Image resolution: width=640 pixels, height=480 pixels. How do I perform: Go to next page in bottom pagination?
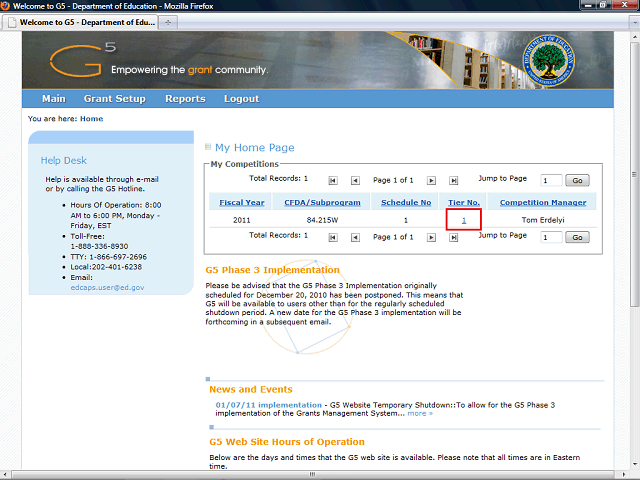(431, 238)
